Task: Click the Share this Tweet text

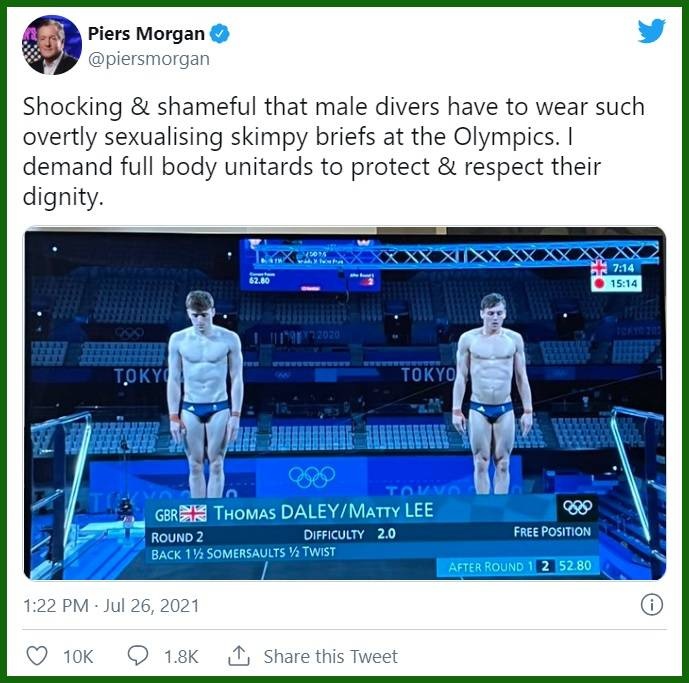Action: pos(330,656)
